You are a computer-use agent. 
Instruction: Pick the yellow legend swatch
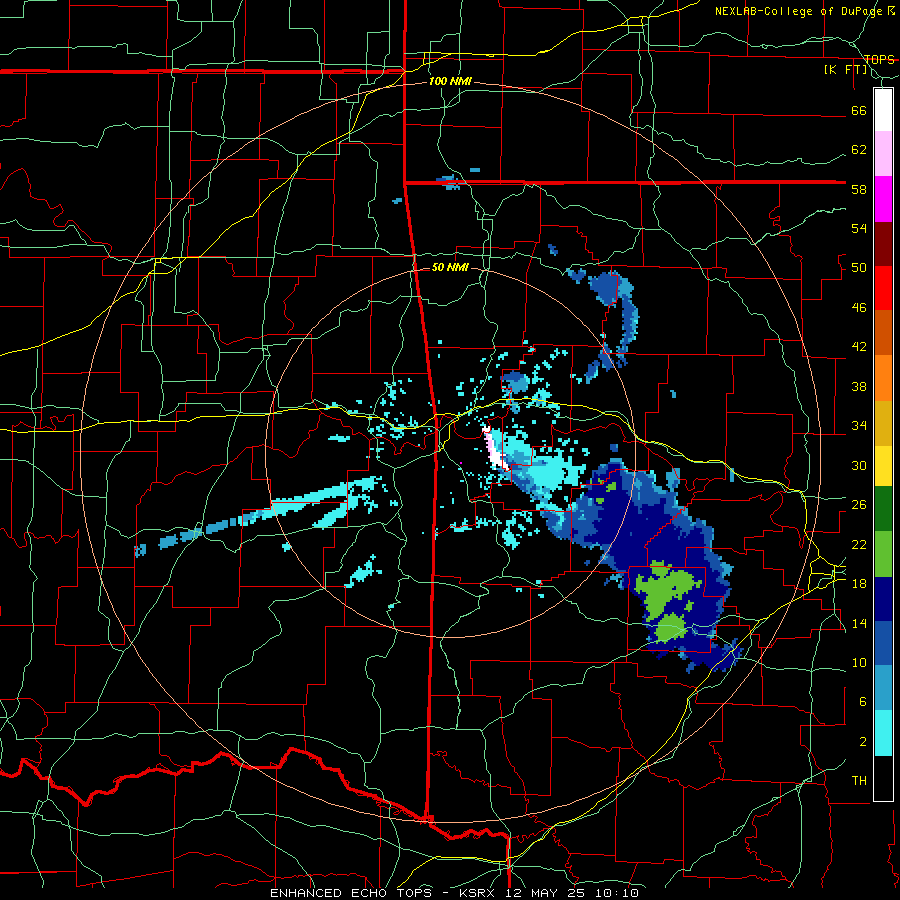click(883, 466)
